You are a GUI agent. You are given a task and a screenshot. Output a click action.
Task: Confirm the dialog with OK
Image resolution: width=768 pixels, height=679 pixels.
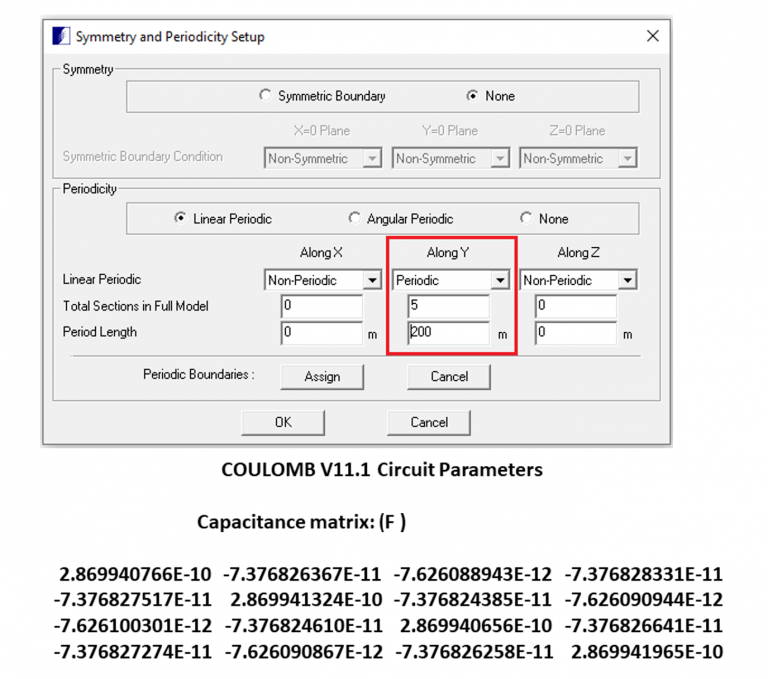click(x=283, y=422)
